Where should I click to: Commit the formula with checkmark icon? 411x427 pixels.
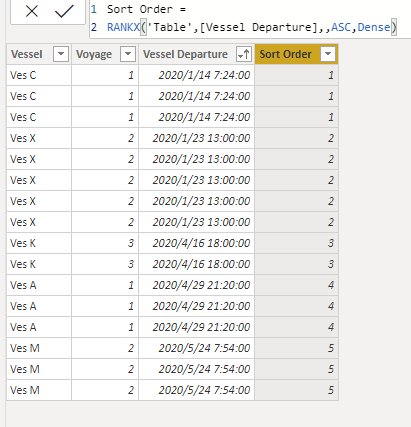click(64, 11)
